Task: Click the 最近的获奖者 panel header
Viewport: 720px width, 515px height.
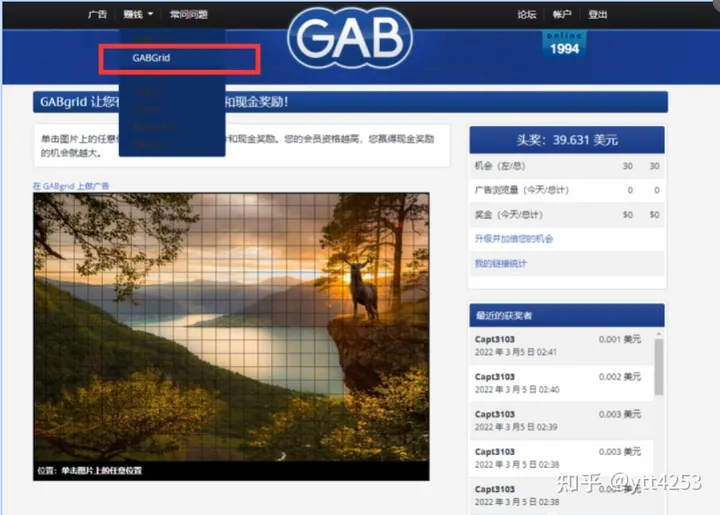Action: point(567,315)
